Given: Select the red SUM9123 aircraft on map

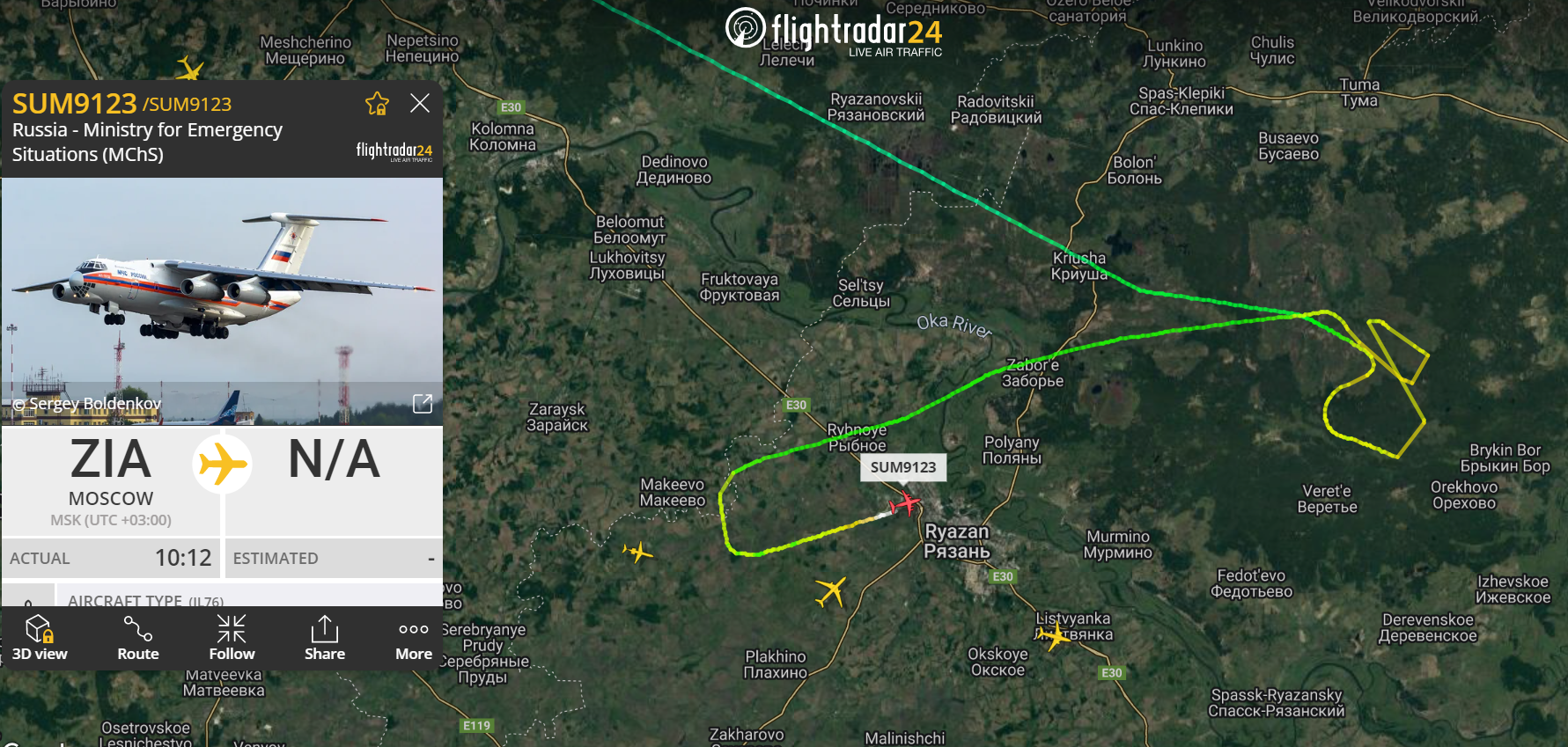Looking at the screenshot, I should (x=904, y=504).
